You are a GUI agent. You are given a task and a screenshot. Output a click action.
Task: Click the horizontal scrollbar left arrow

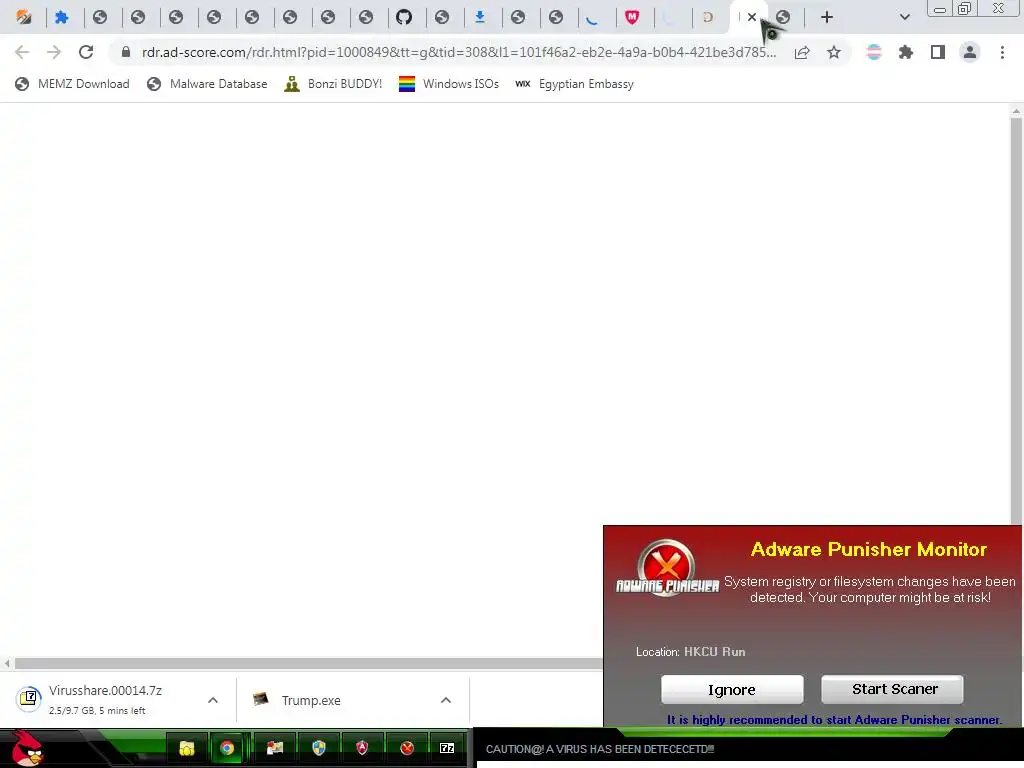click(7, 664)
